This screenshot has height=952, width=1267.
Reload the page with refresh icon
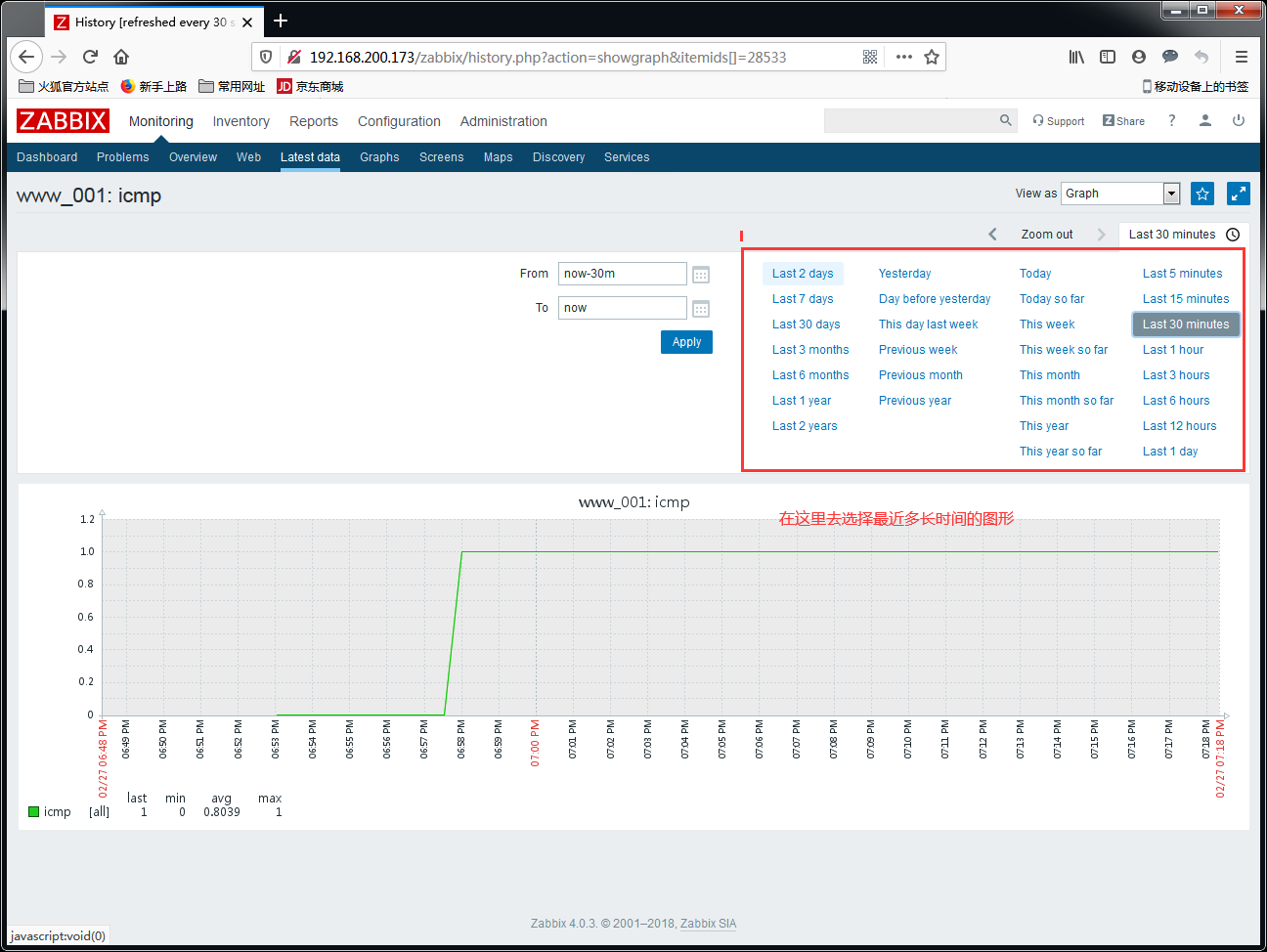90,57
